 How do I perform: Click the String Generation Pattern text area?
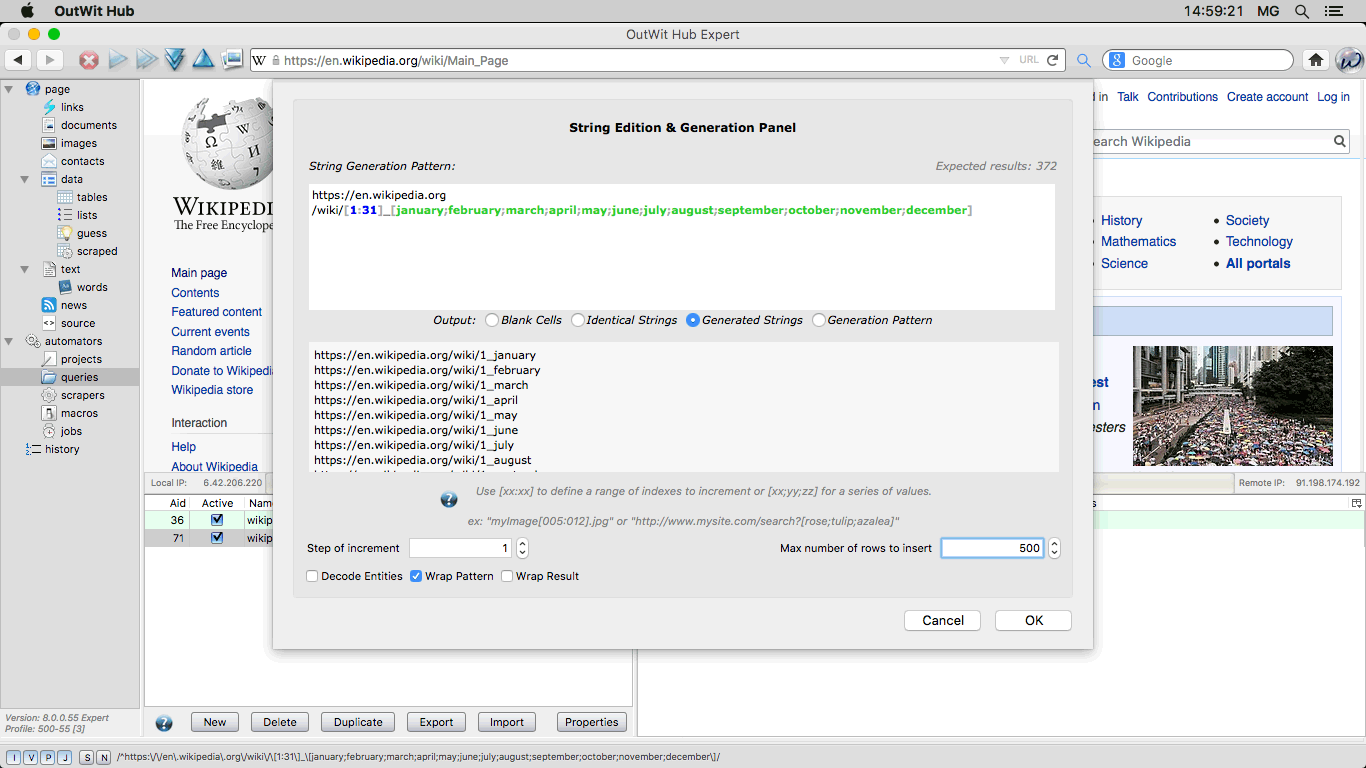682,247
